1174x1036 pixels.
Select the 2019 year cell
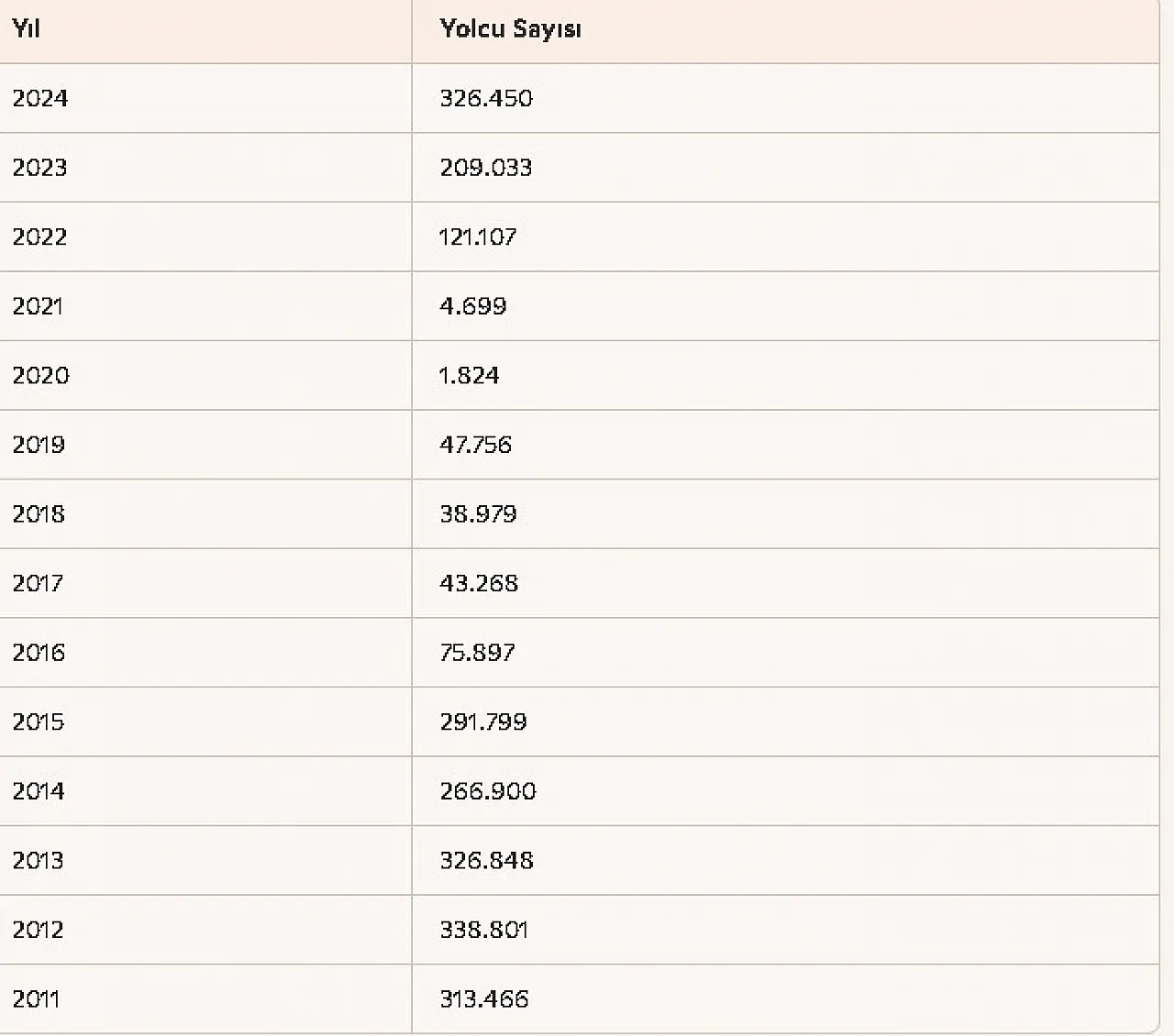tap(39, 445)
